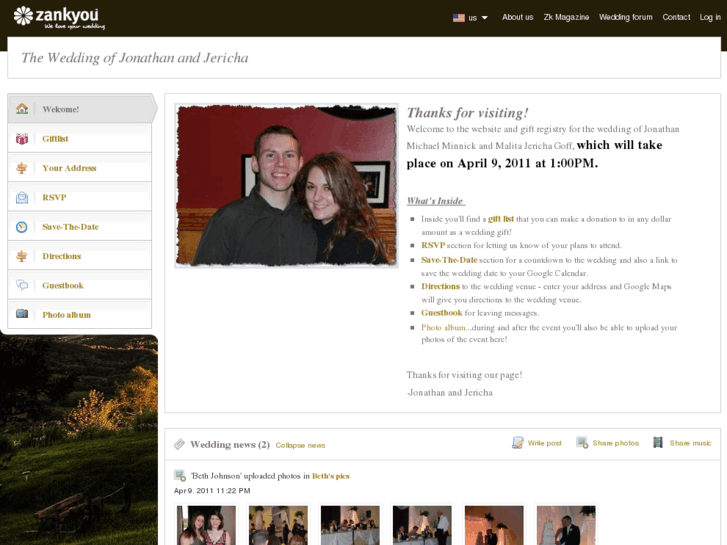Click the photo album book icon

[x=22, y=314]
